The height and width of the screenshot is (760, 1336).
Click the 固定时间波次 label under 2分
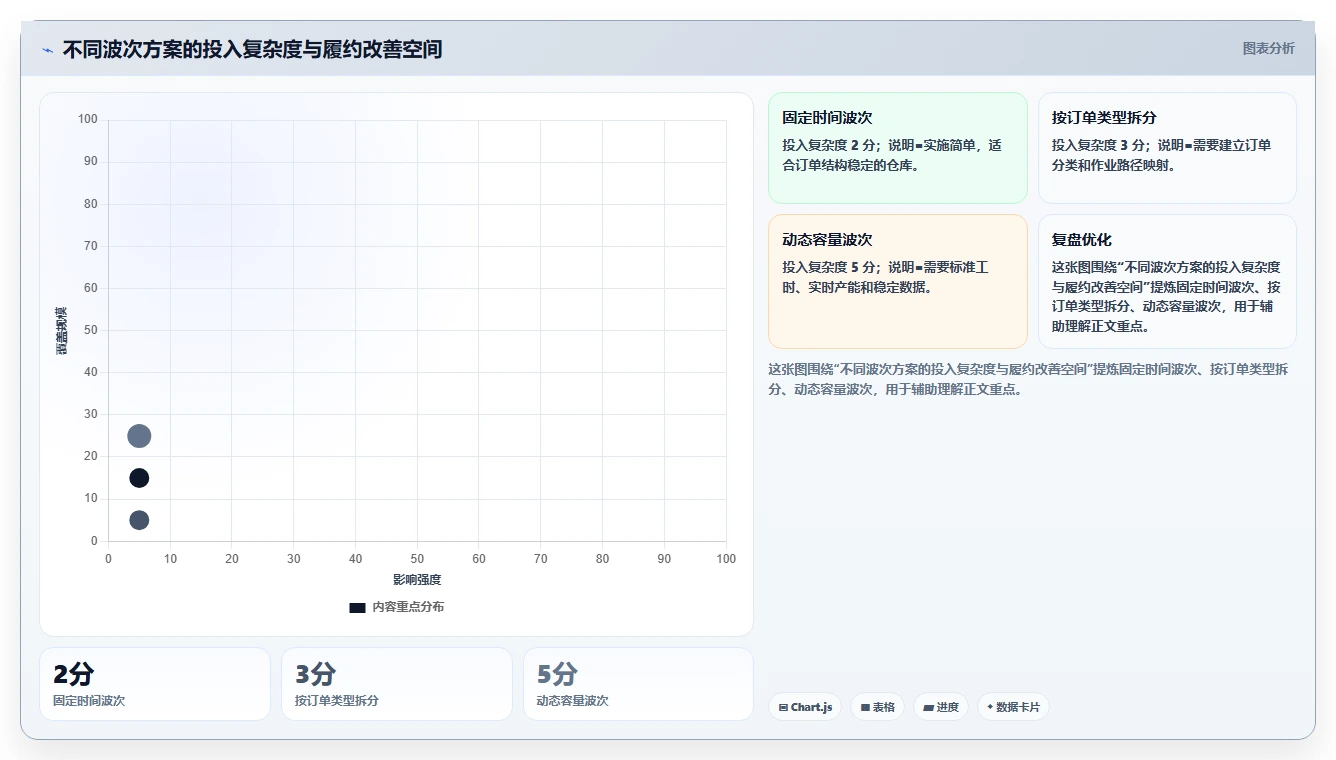pyautogui.click(x=89, y=701)
